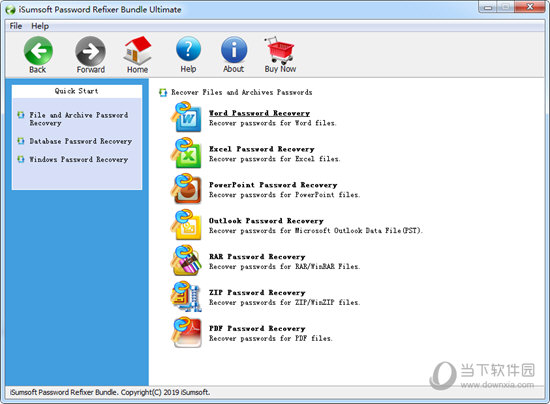Open the Word Password Recovery icon
Image resolution: width=550 pixels, height=404 pixels.
[x=186, y=117]
